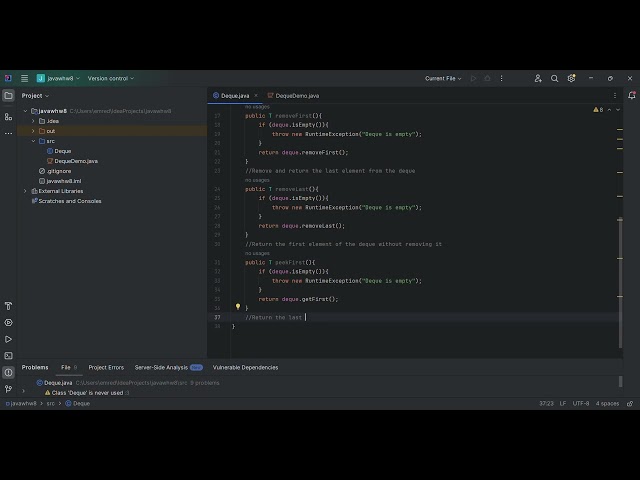
Task: Open the Current File run configuration dropdown
Action: pos(443,78)
